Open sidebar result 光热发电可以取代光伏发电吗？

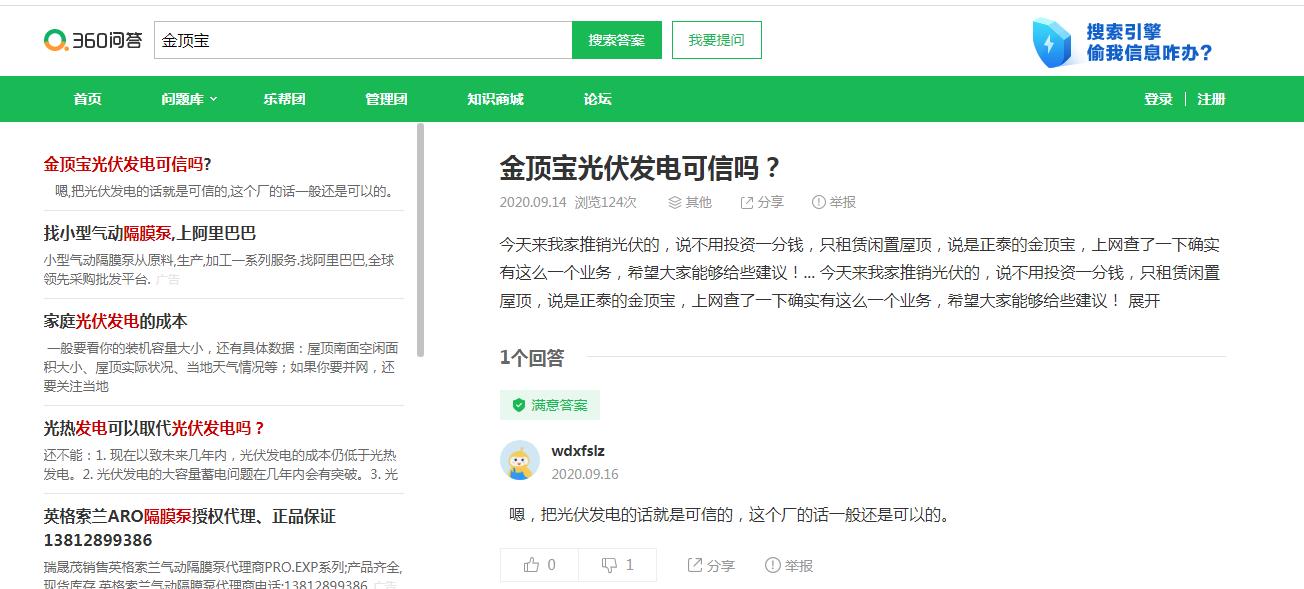click(x=155, y=428)
